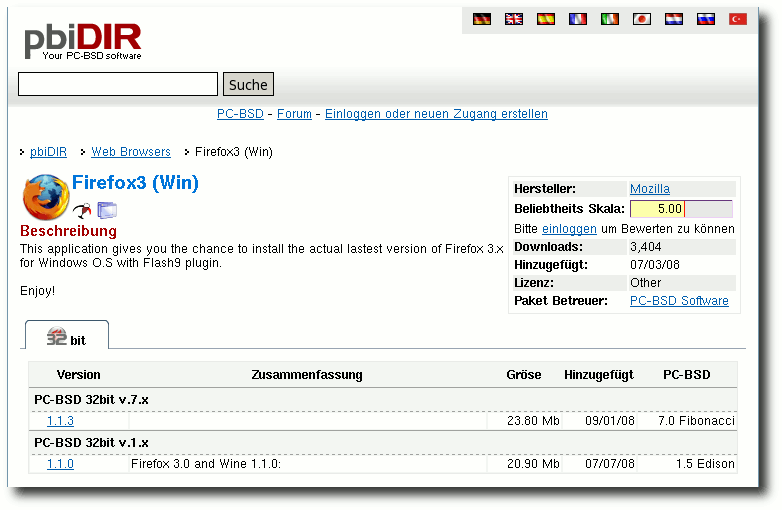782x510 pixels.
Task: Click the PC-BSD 32bit v.7.x group row
Action: (383, 399)
